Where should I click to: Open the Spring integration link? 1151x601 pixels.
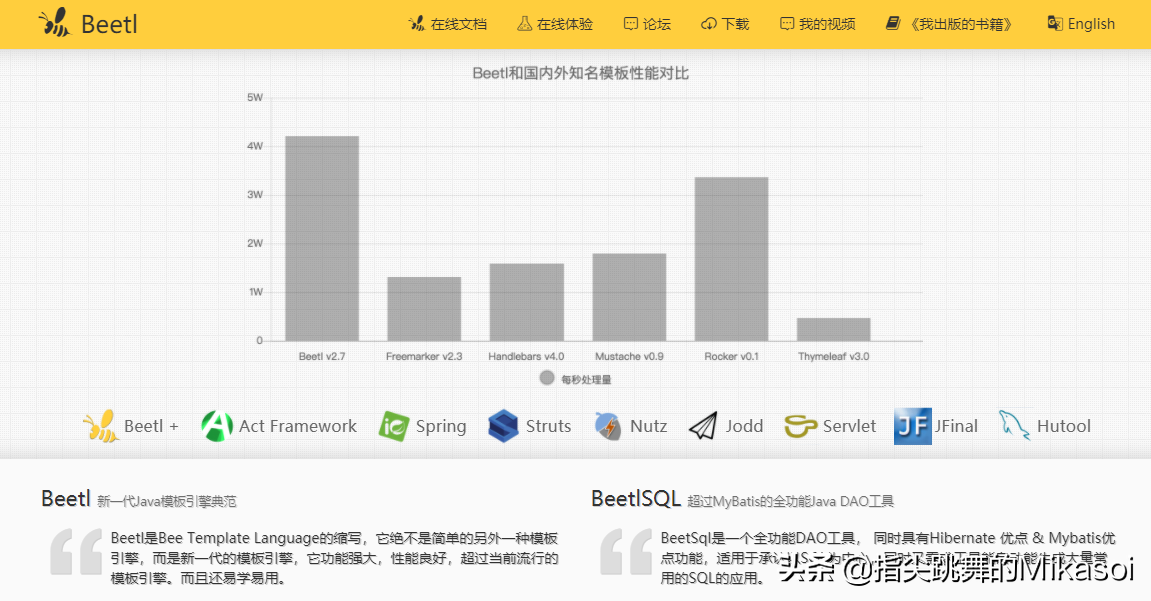(440, 426)
